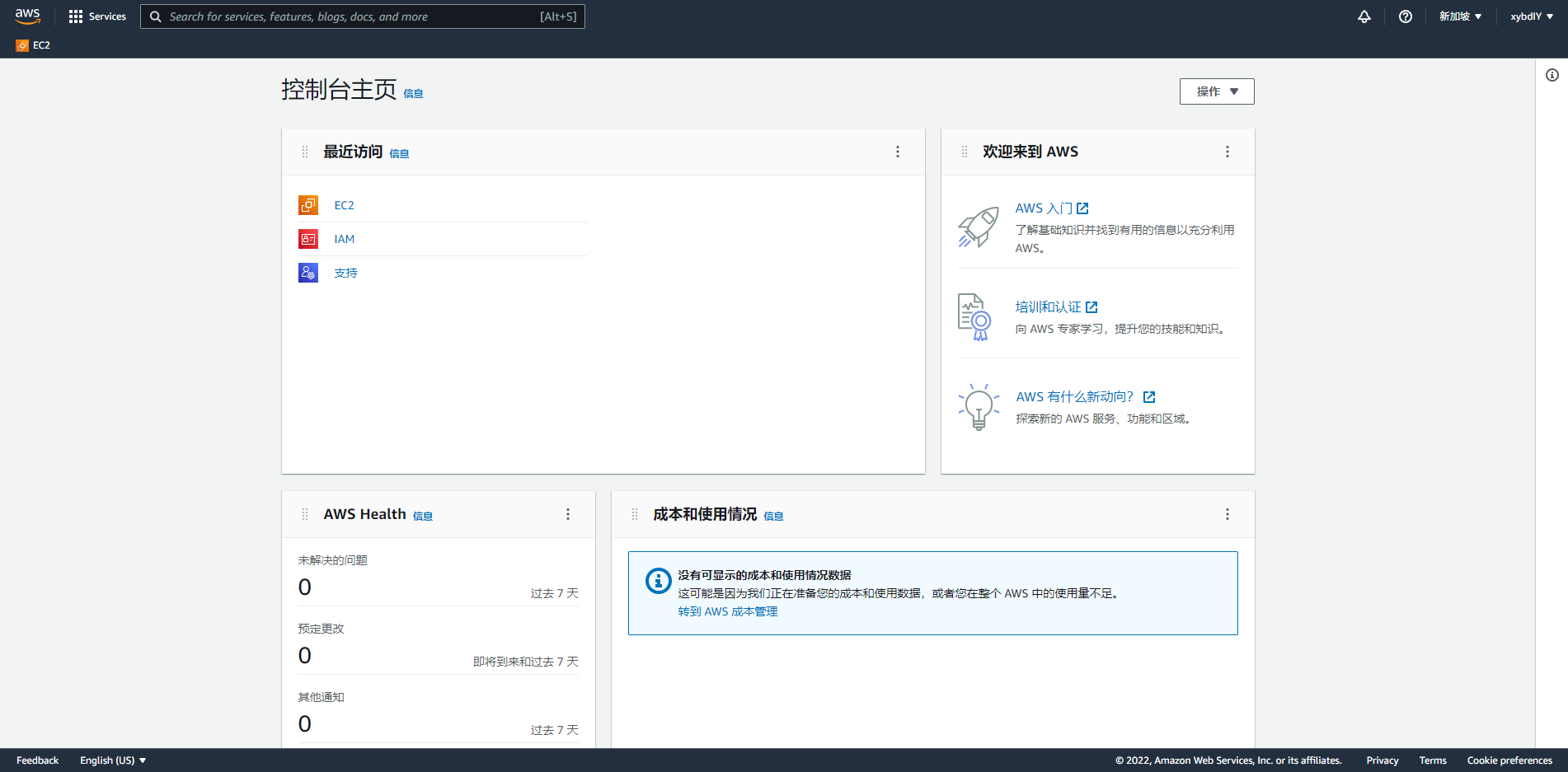This screenshot has width=1568, height=772.
Task: Open IAM link in recently visited
Action: [344, 239]
